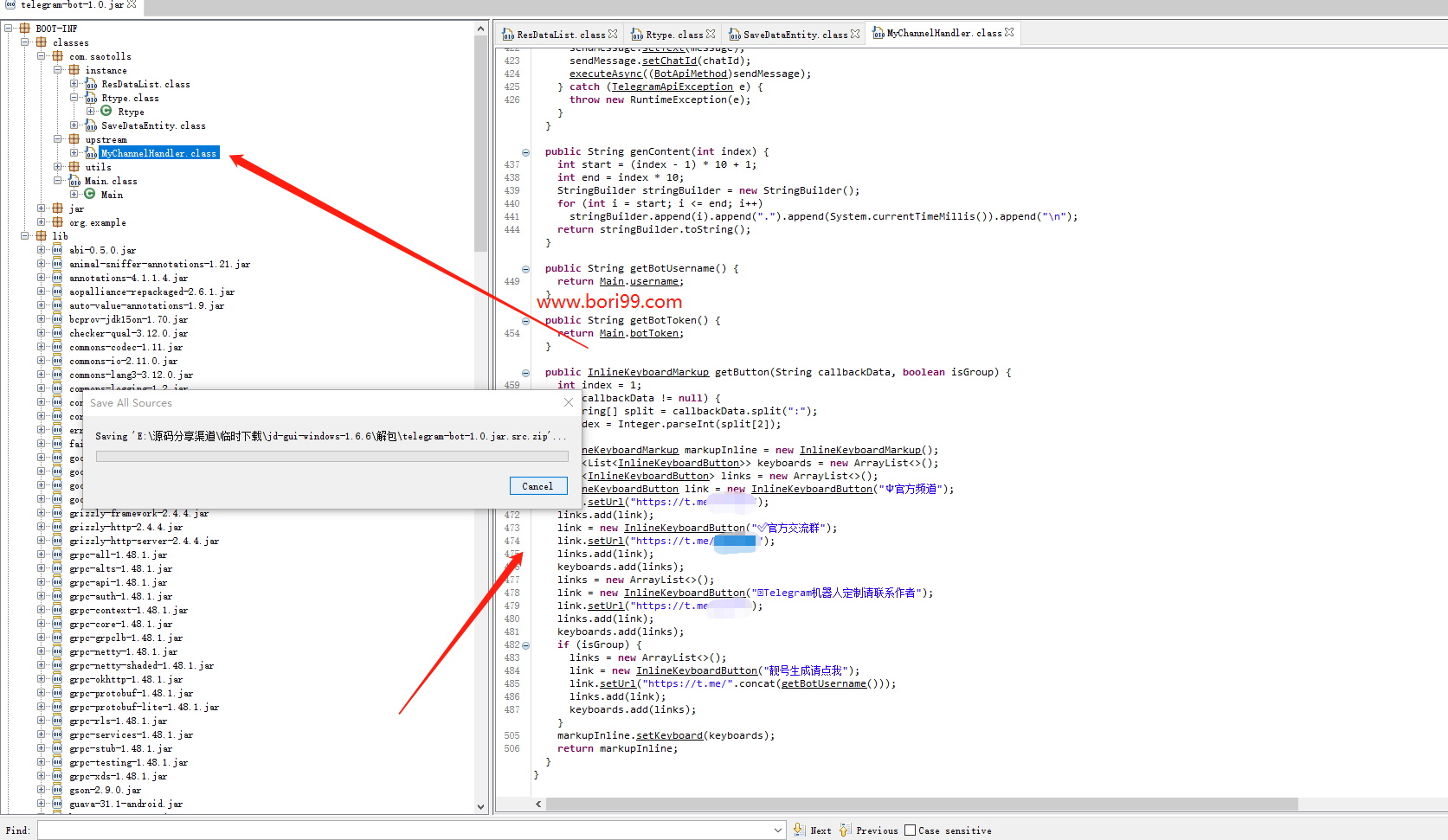The height and width of the screenshot is (840, 1448).
Task: Click the Find Previous arrow icon
Action: coord(845,830)
